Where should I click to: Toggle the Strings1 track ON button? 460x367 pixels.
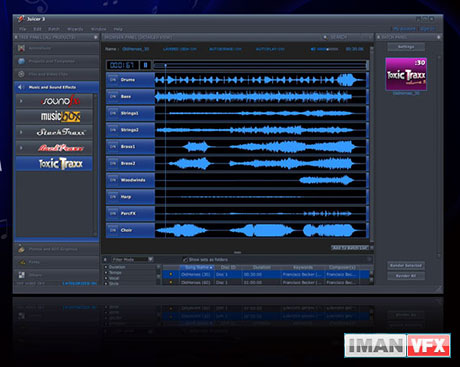click(113, 113)
